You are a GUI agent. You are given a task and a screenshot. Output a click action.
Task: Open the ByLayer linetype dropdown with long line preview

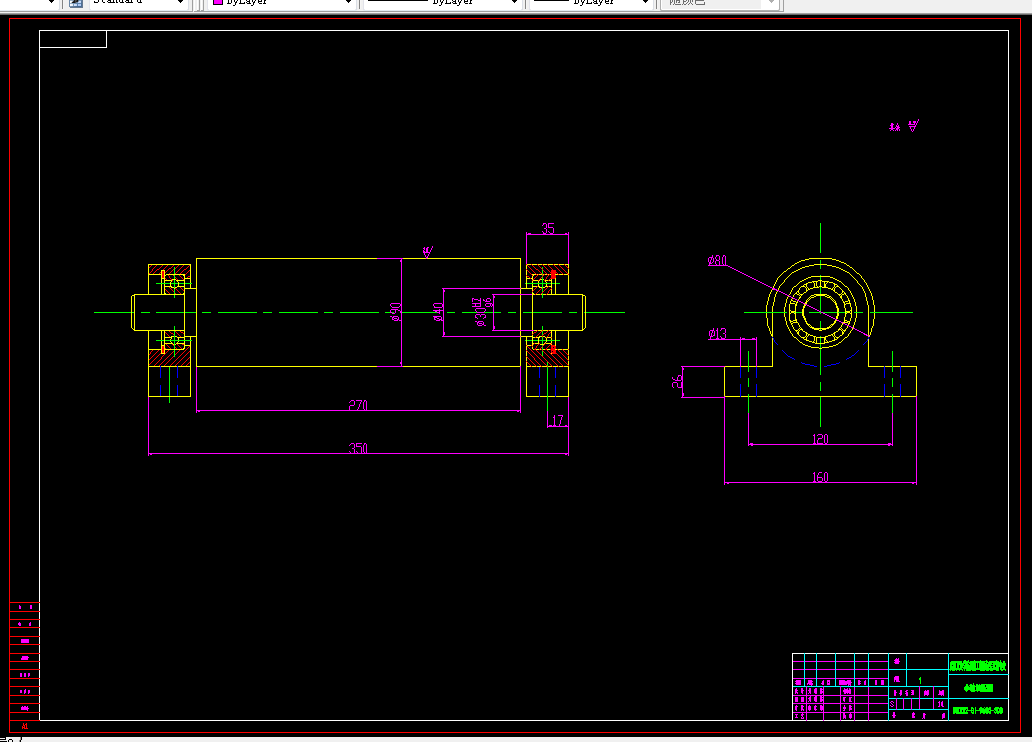click(442, 3)
